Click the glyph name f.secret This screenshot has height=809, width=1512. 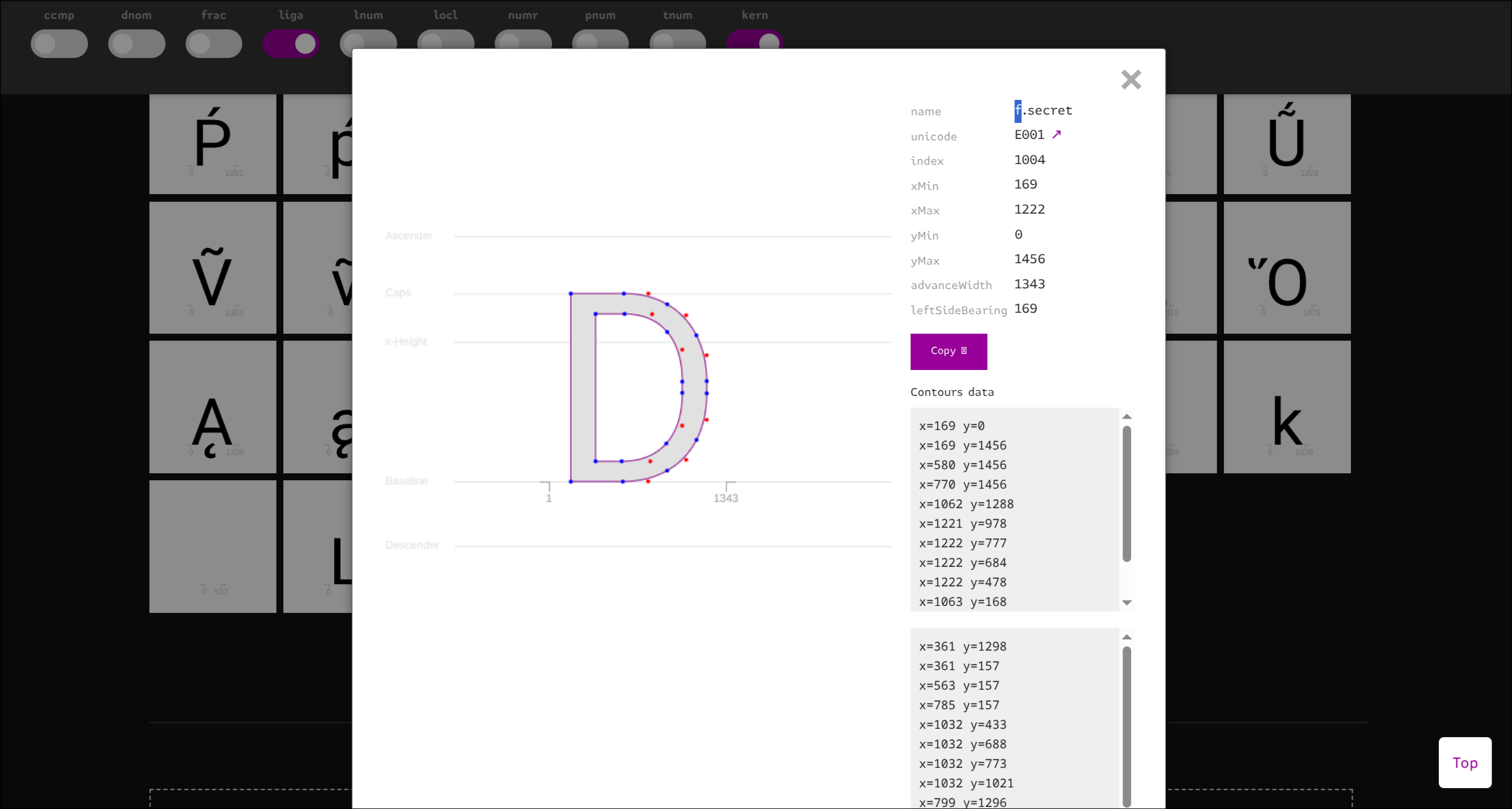click(x=1043, y=110)
